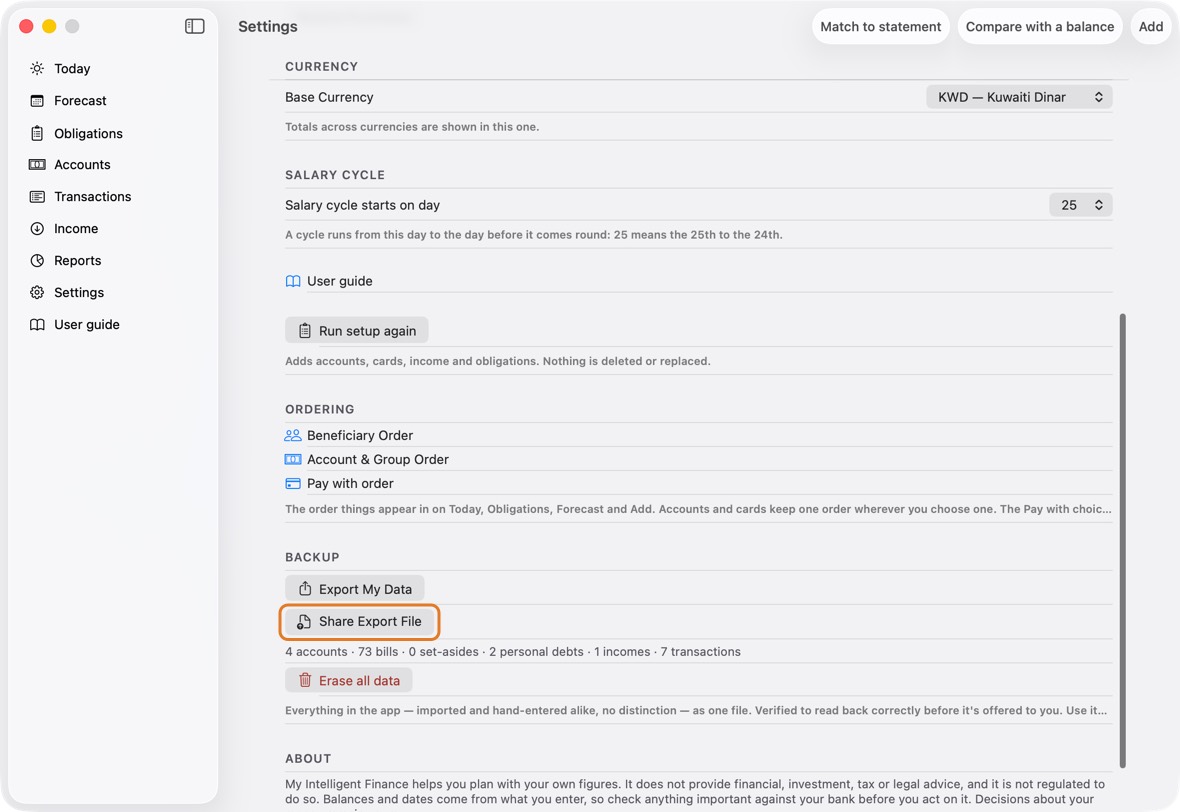
Task: Click the 'A cycle runs from this day' note
Action: 534,235
